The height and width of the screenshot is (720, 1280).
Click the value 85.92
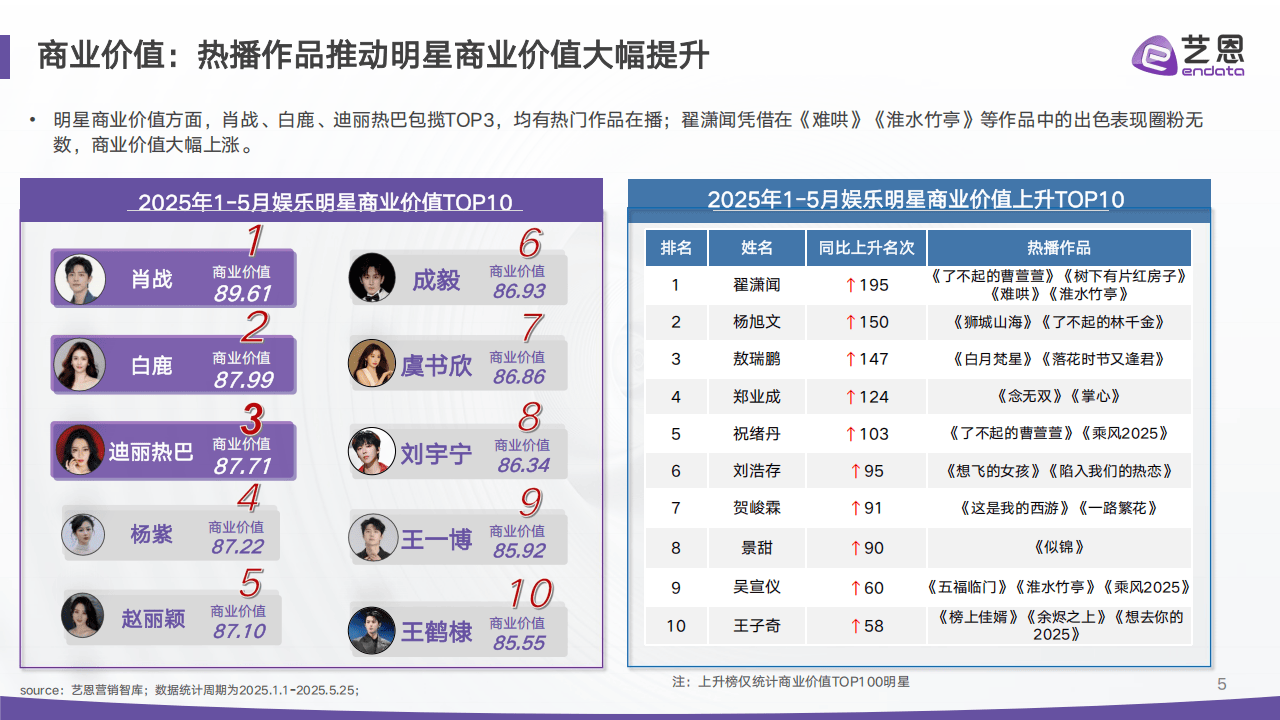coord(519,551)
